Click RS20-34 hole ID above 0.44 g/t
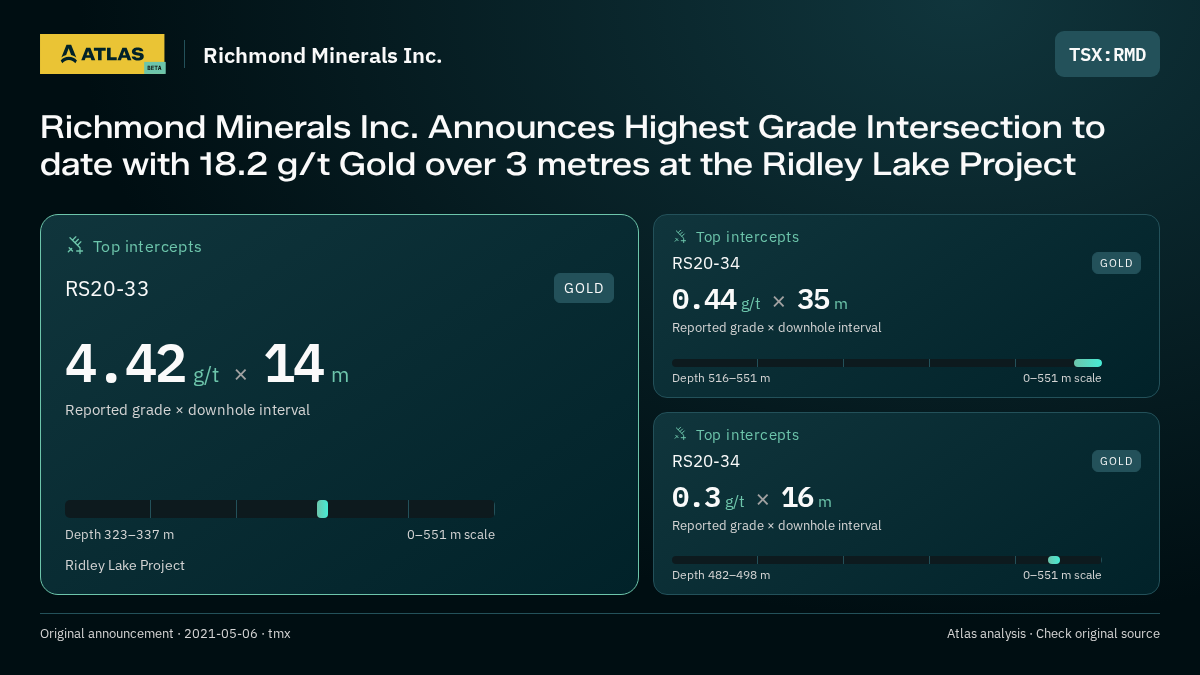The width and height of the screenshot is (1200, 675). point(706,264)
